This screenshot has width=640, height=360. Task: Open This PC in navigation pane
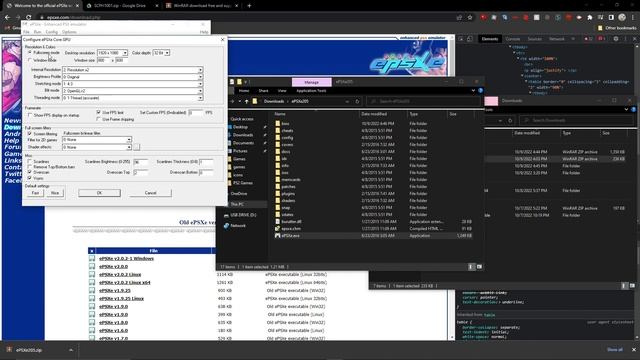237,204
